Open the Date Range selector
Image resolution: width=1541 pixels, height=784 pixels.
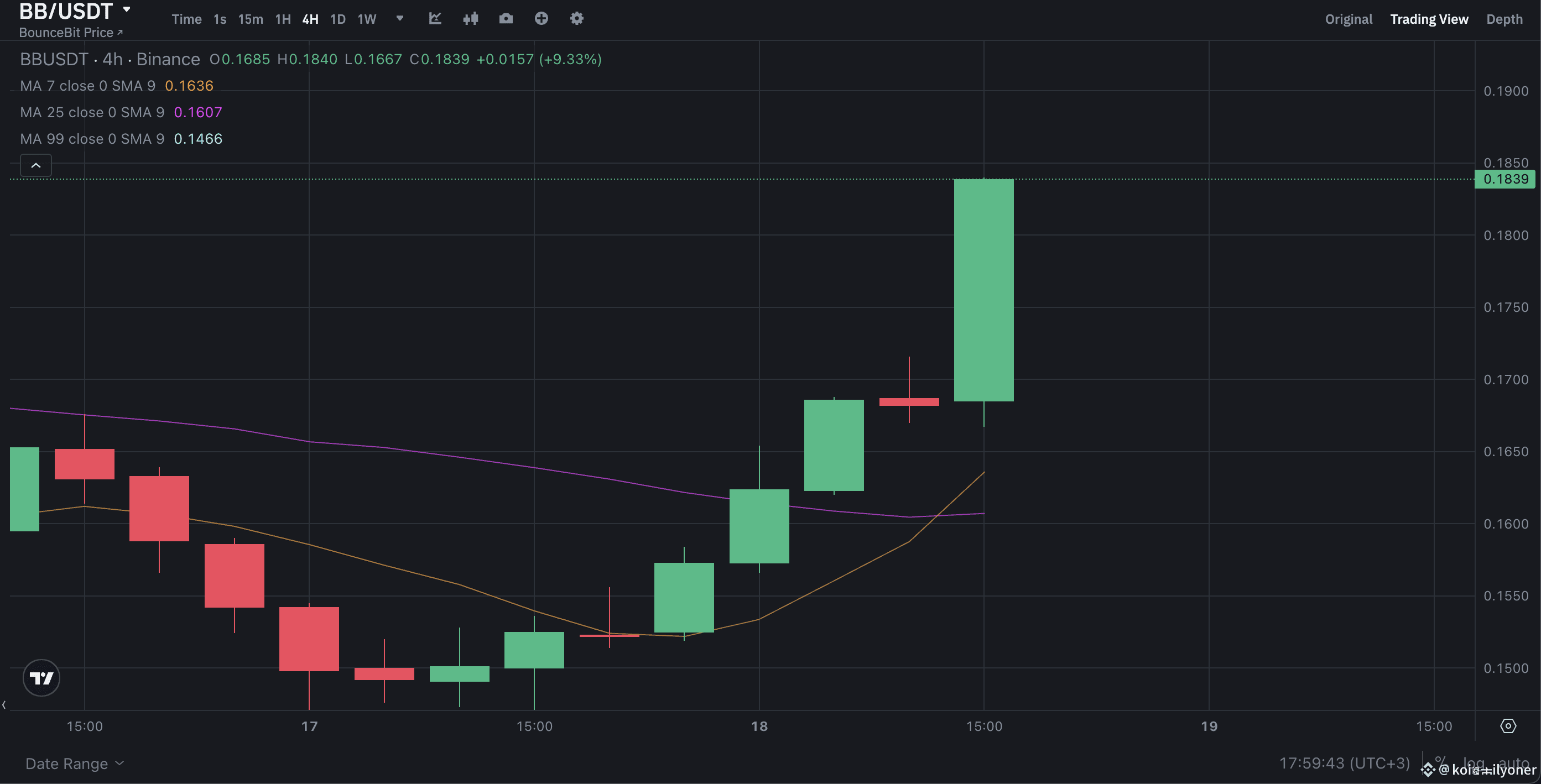(x=73, y=763)
